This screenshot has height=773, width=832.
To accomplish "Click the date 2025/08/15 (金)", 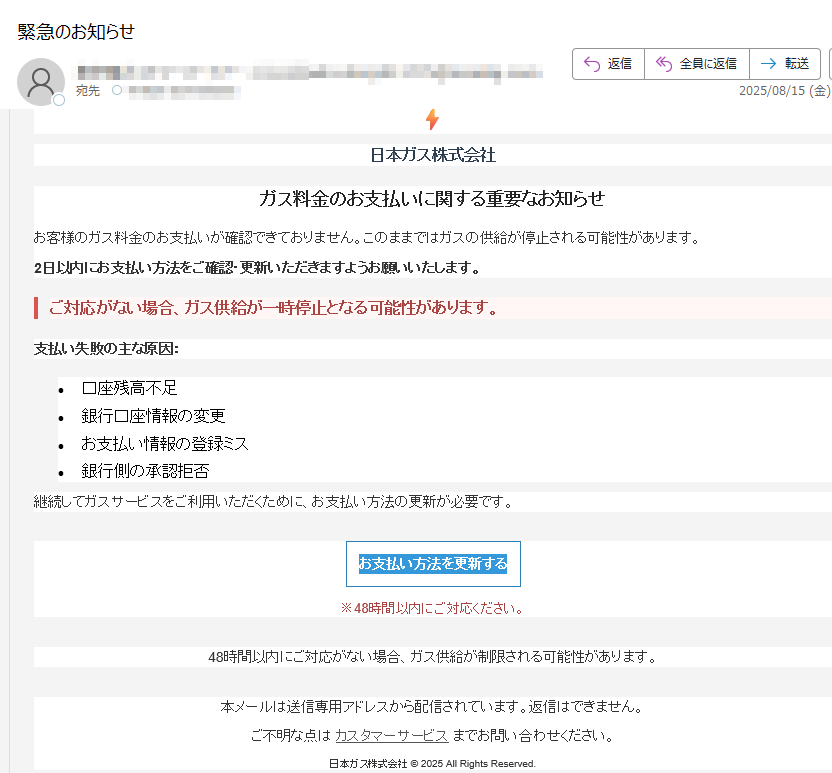I will [x=784, y=91].
